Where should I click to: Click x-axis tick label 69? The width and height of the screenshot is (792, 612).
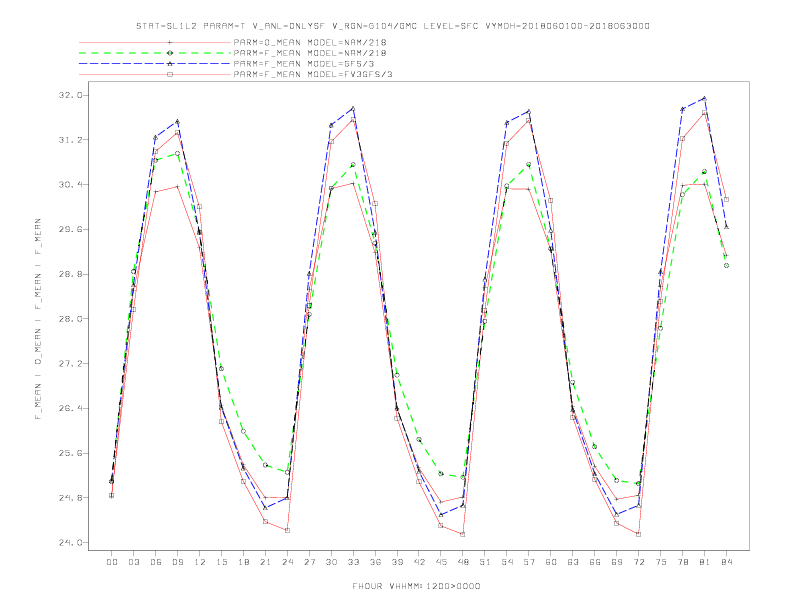pos(617,562)
